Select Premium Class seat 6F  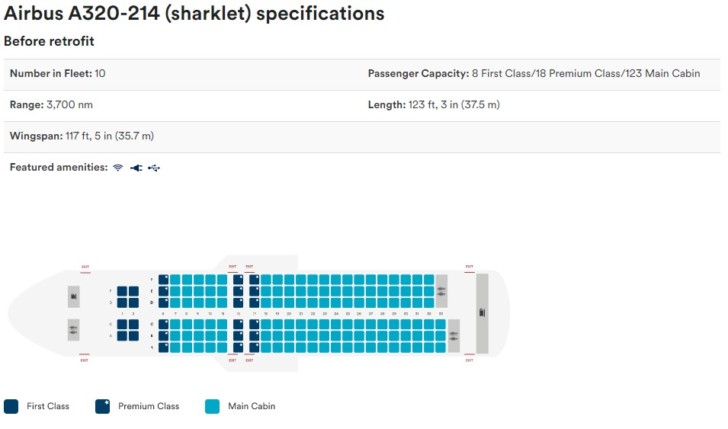(163, 280)
